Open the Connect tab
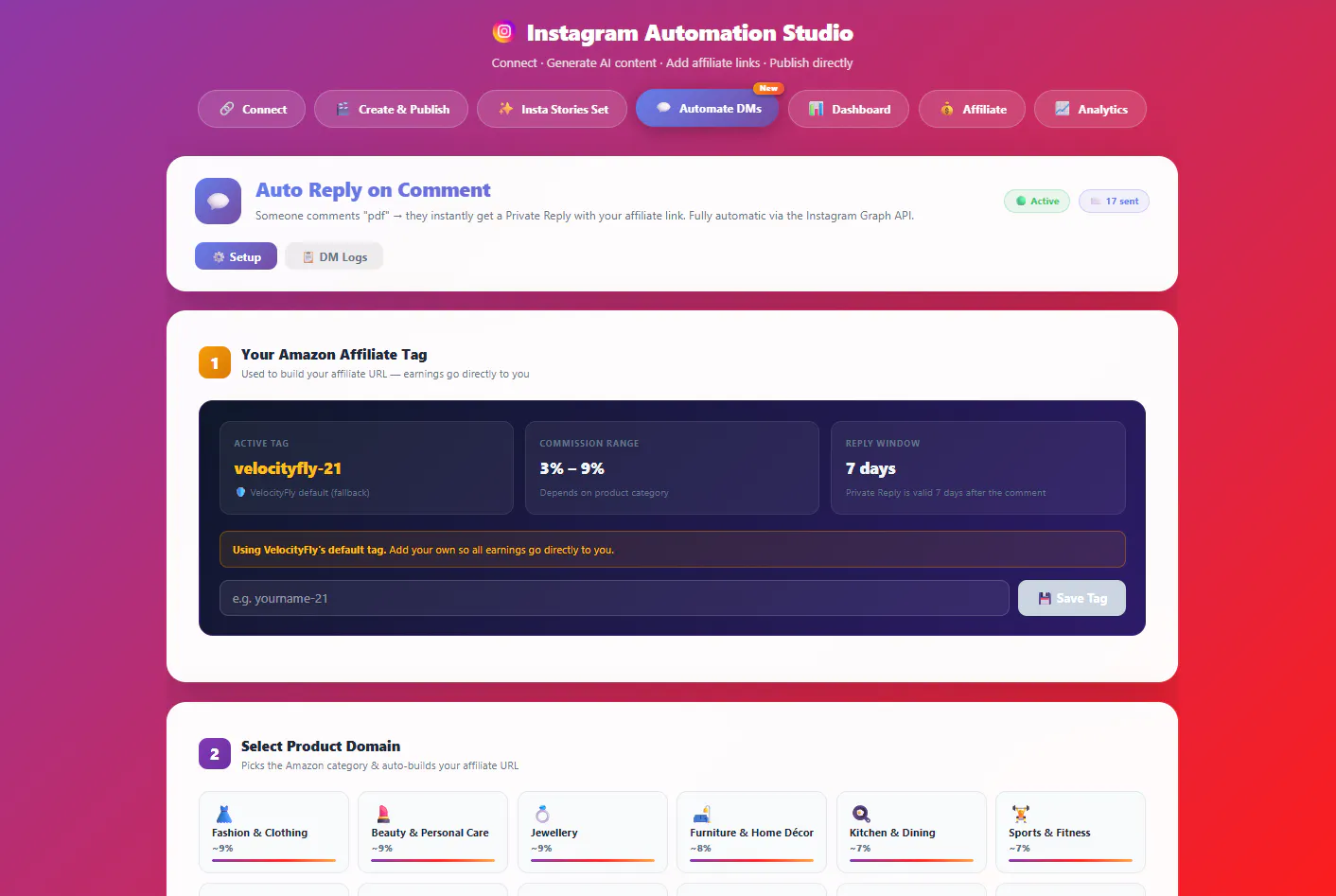Screen dimensions: 1336x896 click(x=252, y=109)
